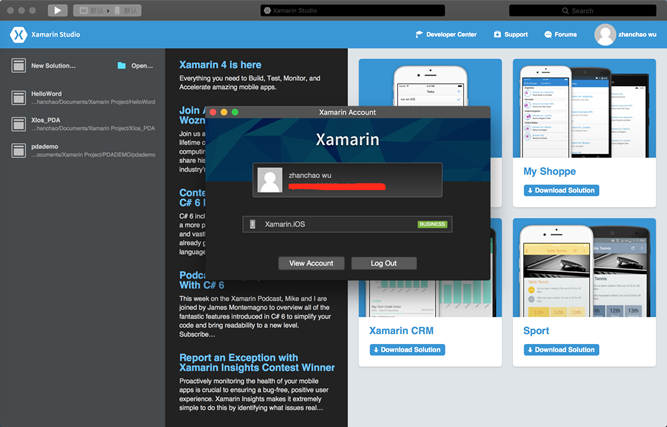Click the HelloWord solution icon

tap(18, 98)
